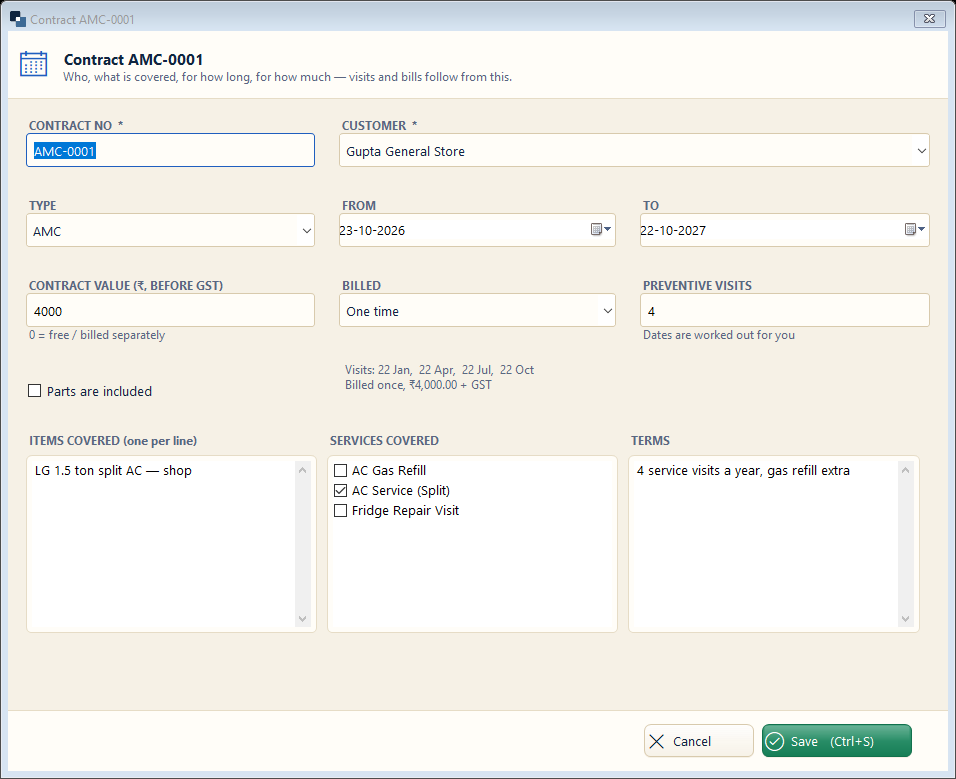Open the TO date calendar picker

point(915,229)
